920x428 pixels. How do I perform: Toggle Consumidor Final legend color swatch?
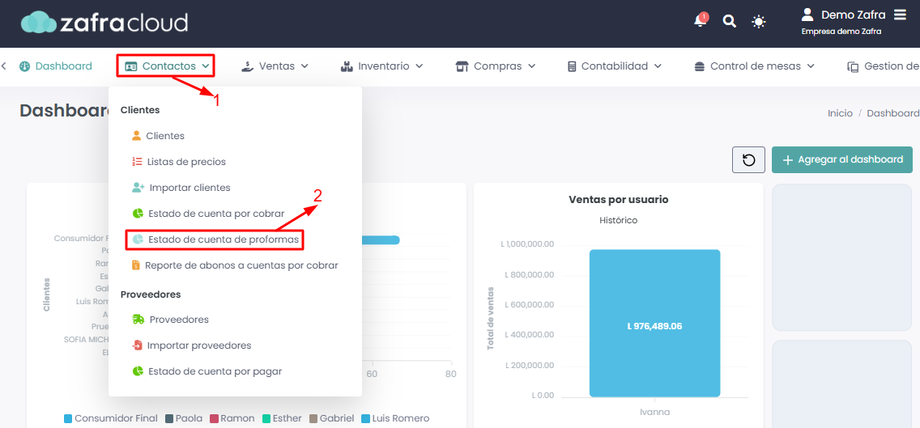coord(68,419)
